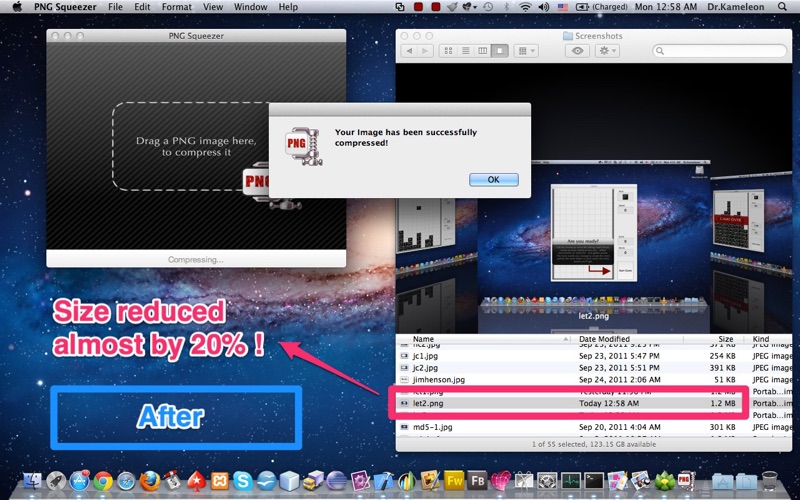This screenshot has height=500, width=800.
Task: Open XAMPP orange icon in Dock
Action: coord(219,480)
